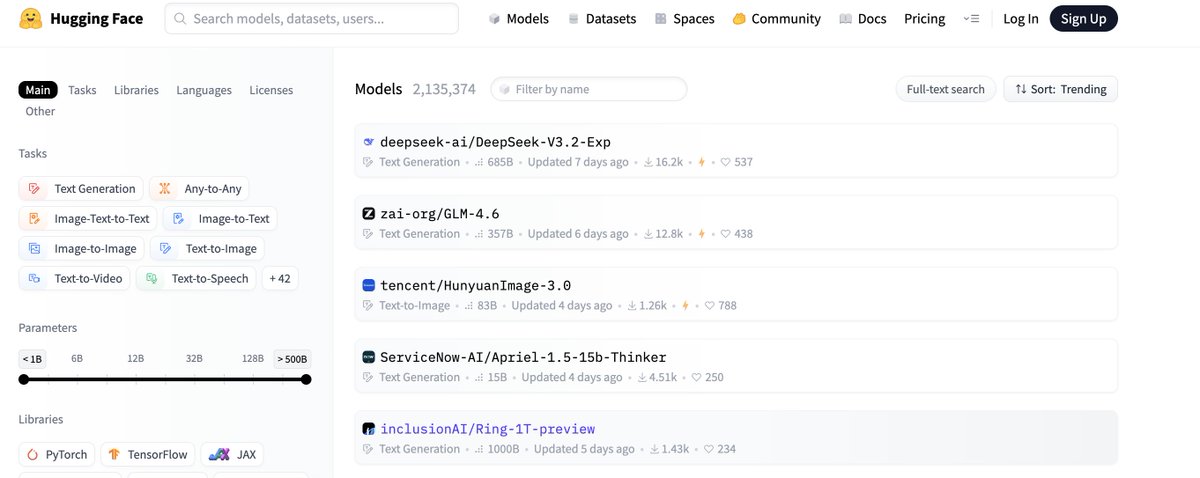1200x478 pixels.
Task: Open tencent/HunyuanImage-3.0 model
Action: pos(476,286)
